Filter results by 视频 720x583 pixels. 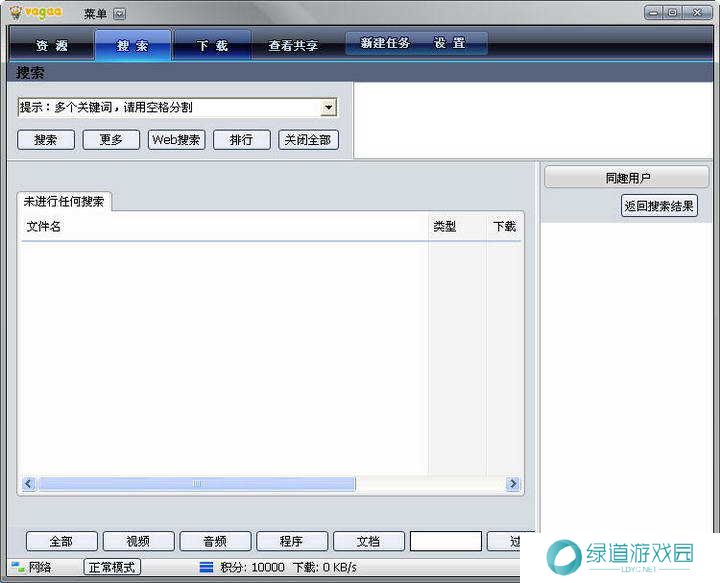tap(139, 541)
